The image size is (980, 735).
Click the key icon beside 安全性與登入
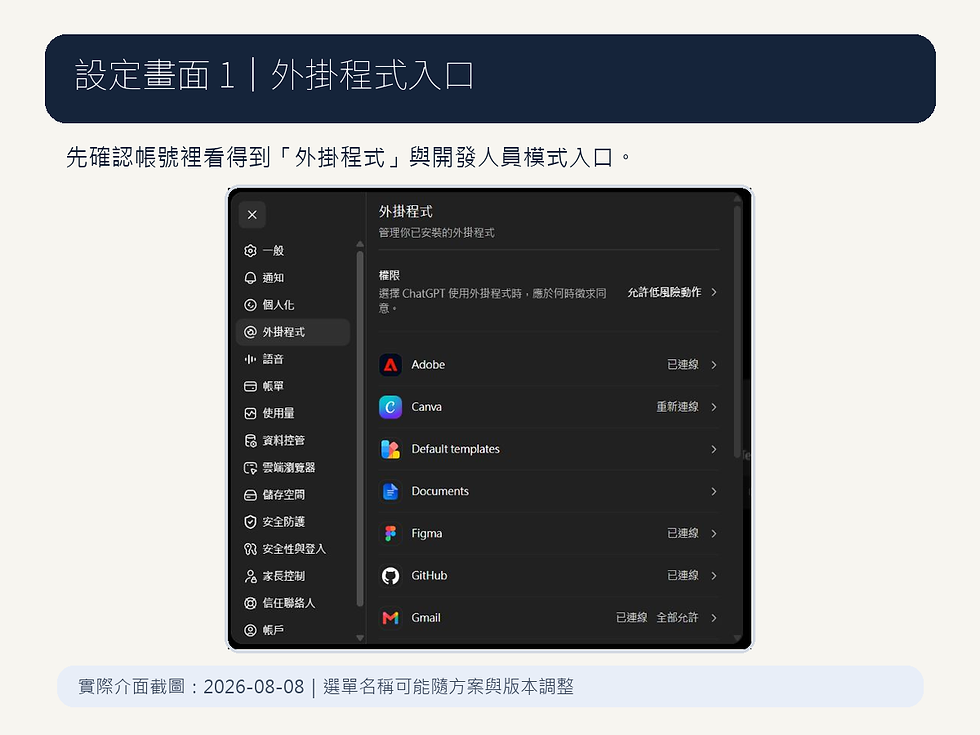(x=250, y=549)
